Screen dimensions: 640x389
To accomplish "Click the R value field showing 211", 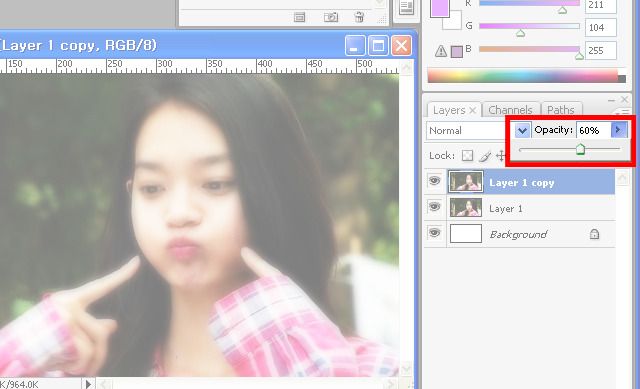I will pyautogui.click(x=600, y=5).
